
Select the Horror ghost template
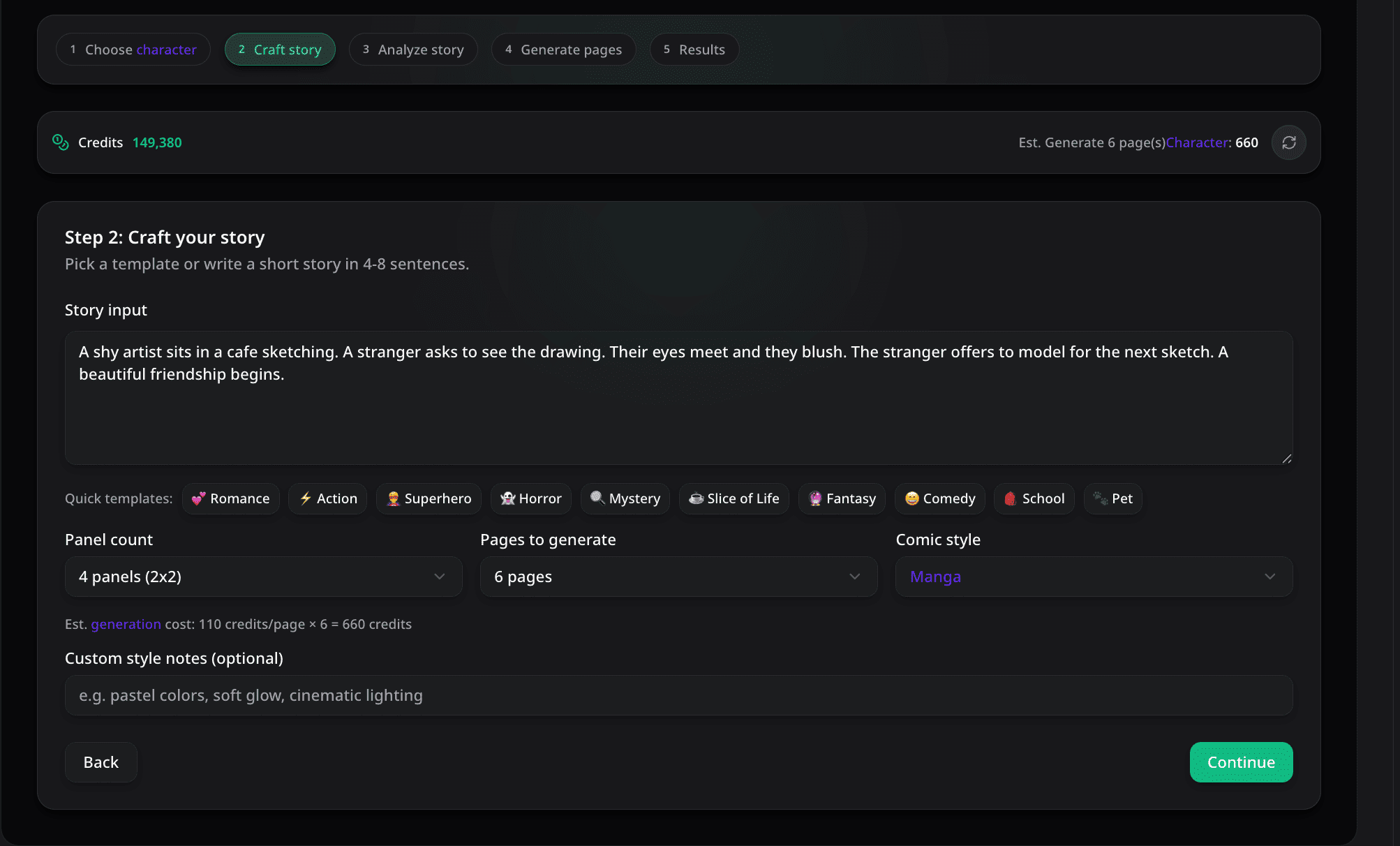[530, 498]
